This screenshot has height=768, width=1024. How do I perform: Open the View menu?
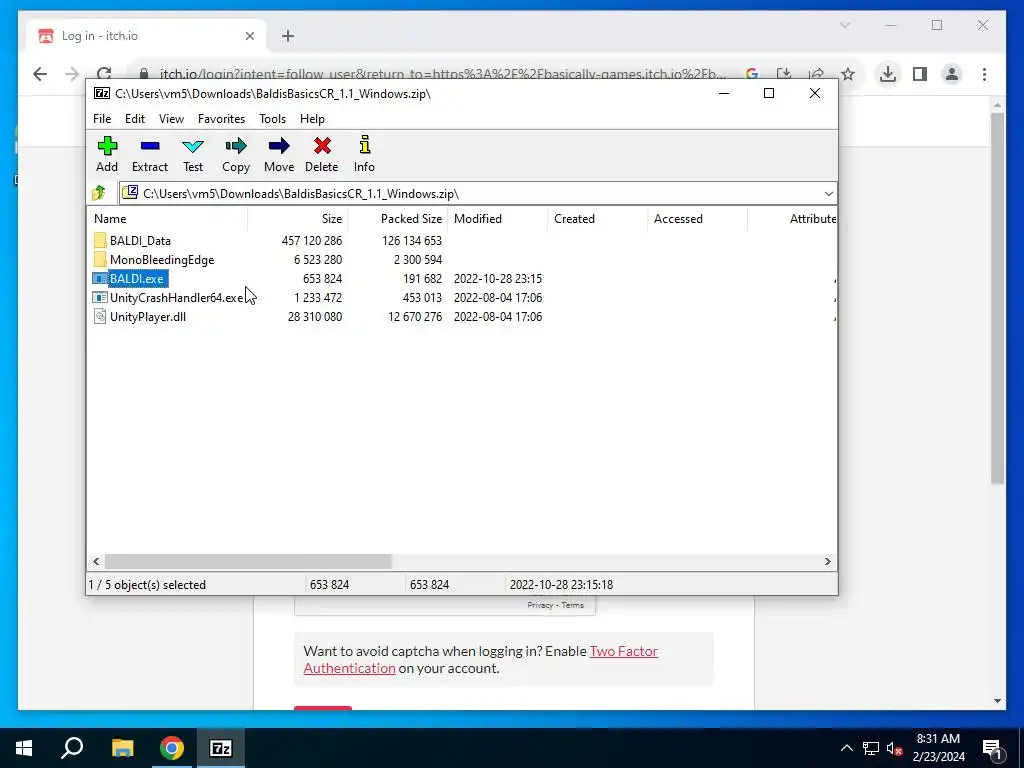(171, 119)
